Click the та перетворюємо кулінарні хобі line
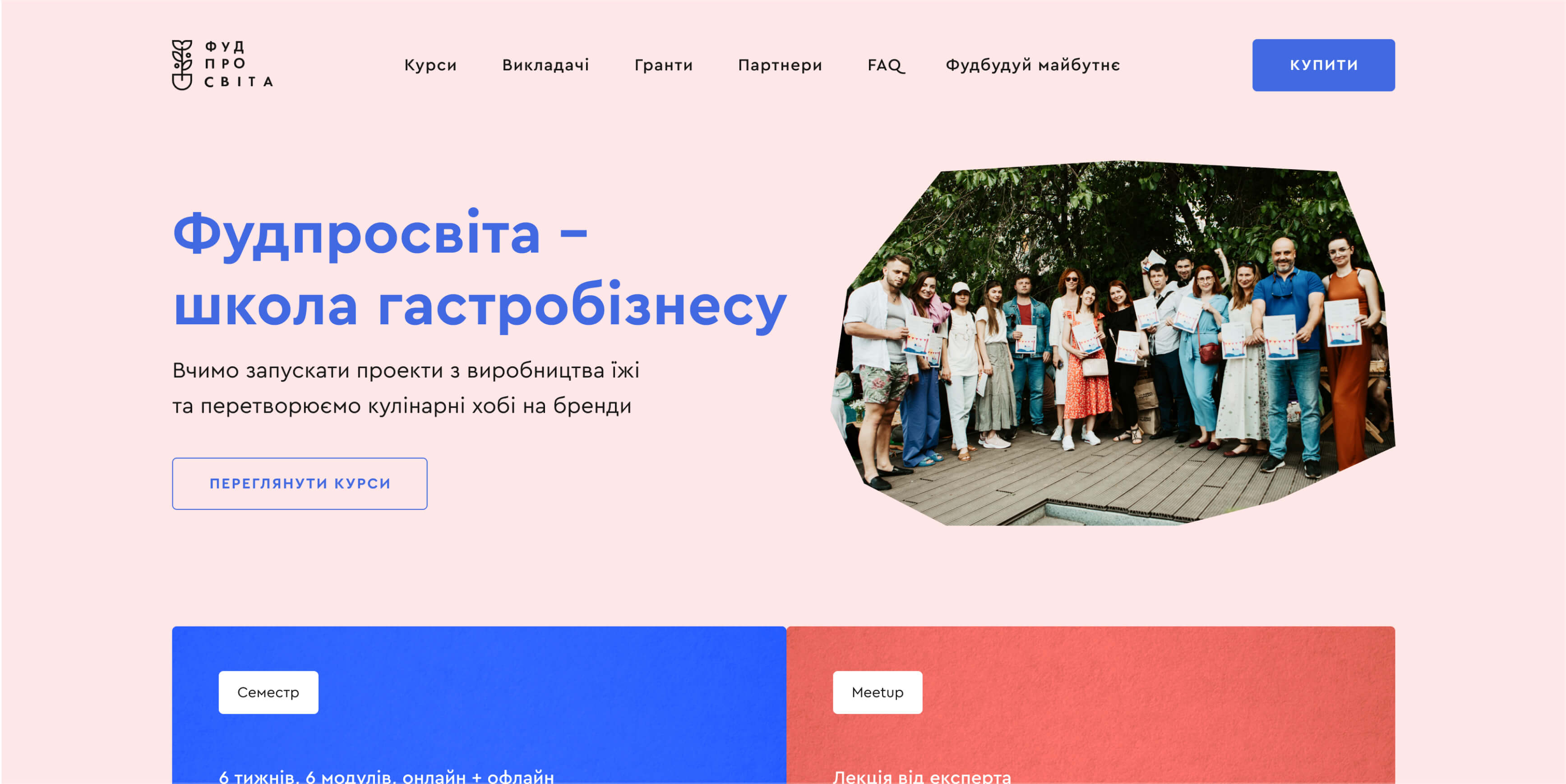Screen dimensions: 1566x784 coord(402,406)
